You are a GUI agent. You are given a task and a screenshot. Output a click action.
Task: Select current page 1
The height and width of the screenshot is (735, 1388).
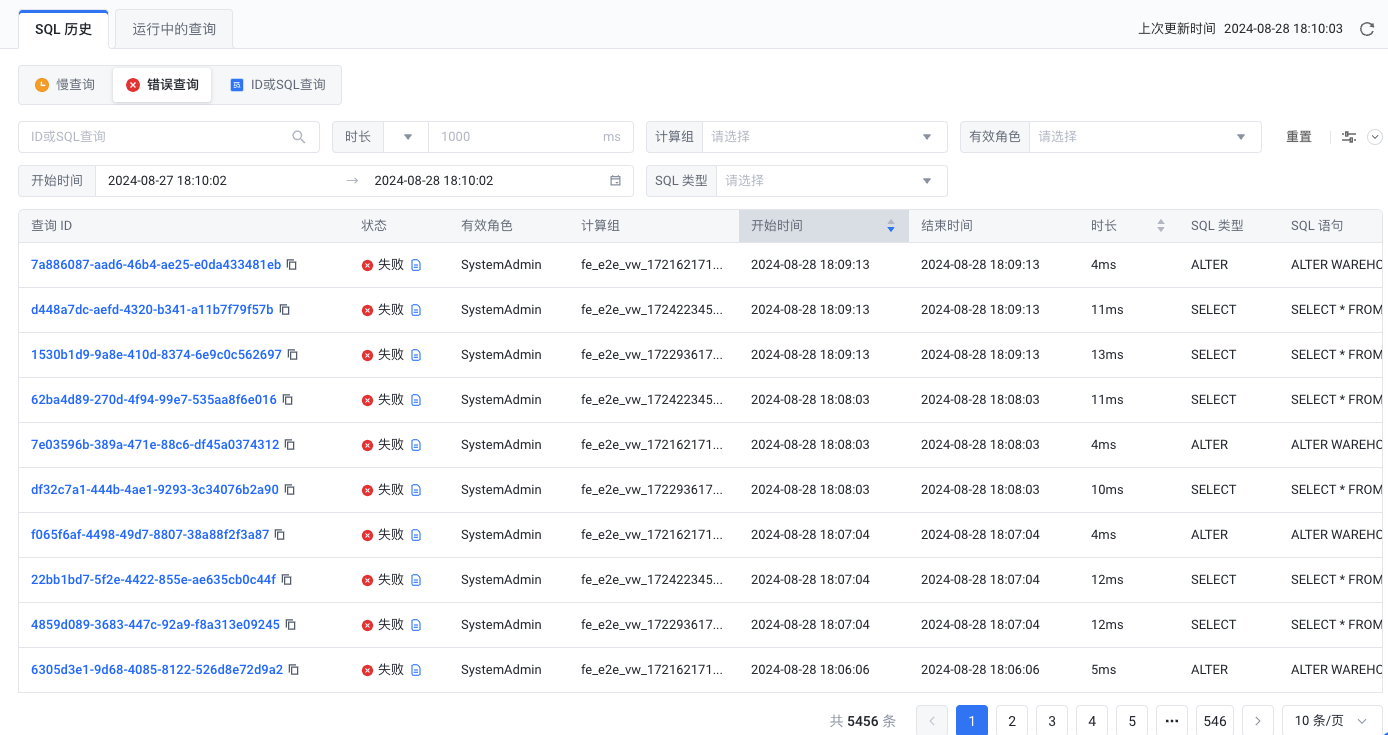pyautogui.click(x=972, y=721)
